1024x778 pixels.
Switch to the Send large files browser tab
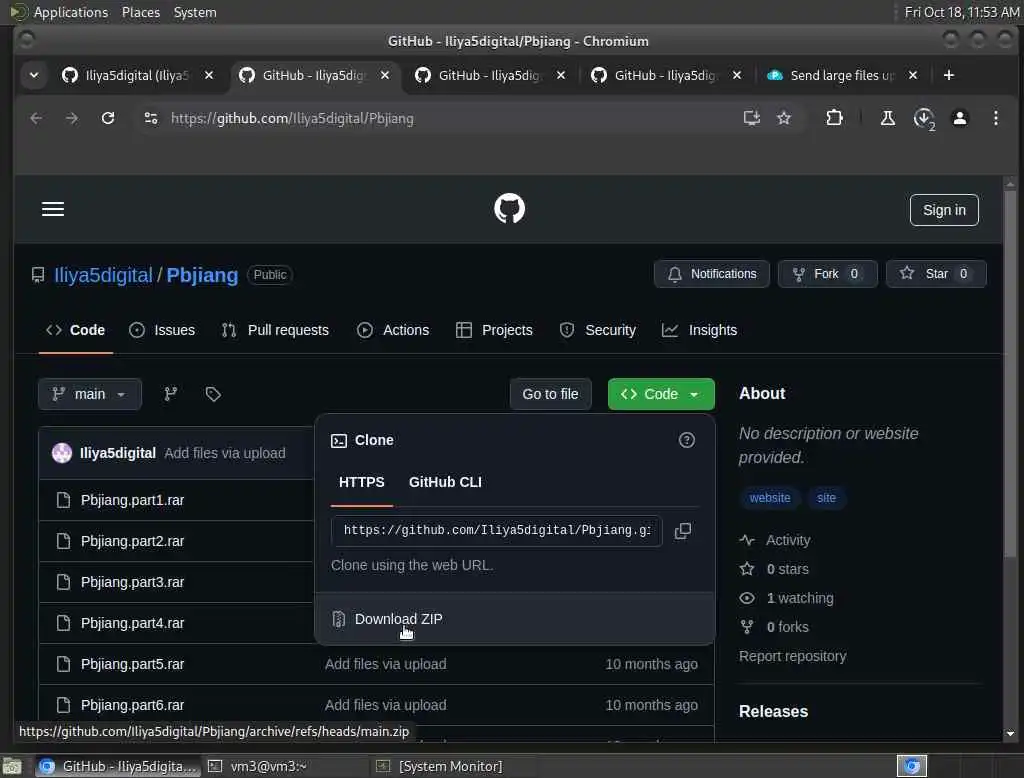[x=839, y=75]
